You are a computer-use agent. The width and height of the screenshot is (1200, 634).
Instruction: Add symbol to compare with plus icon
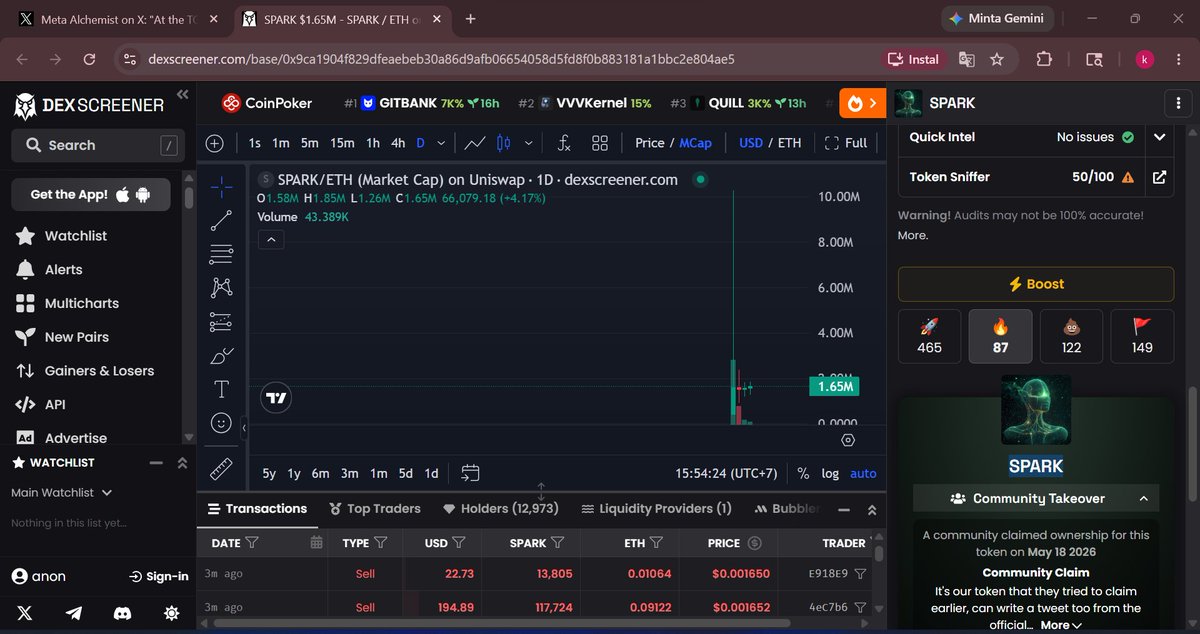click(x=214, y=143)
